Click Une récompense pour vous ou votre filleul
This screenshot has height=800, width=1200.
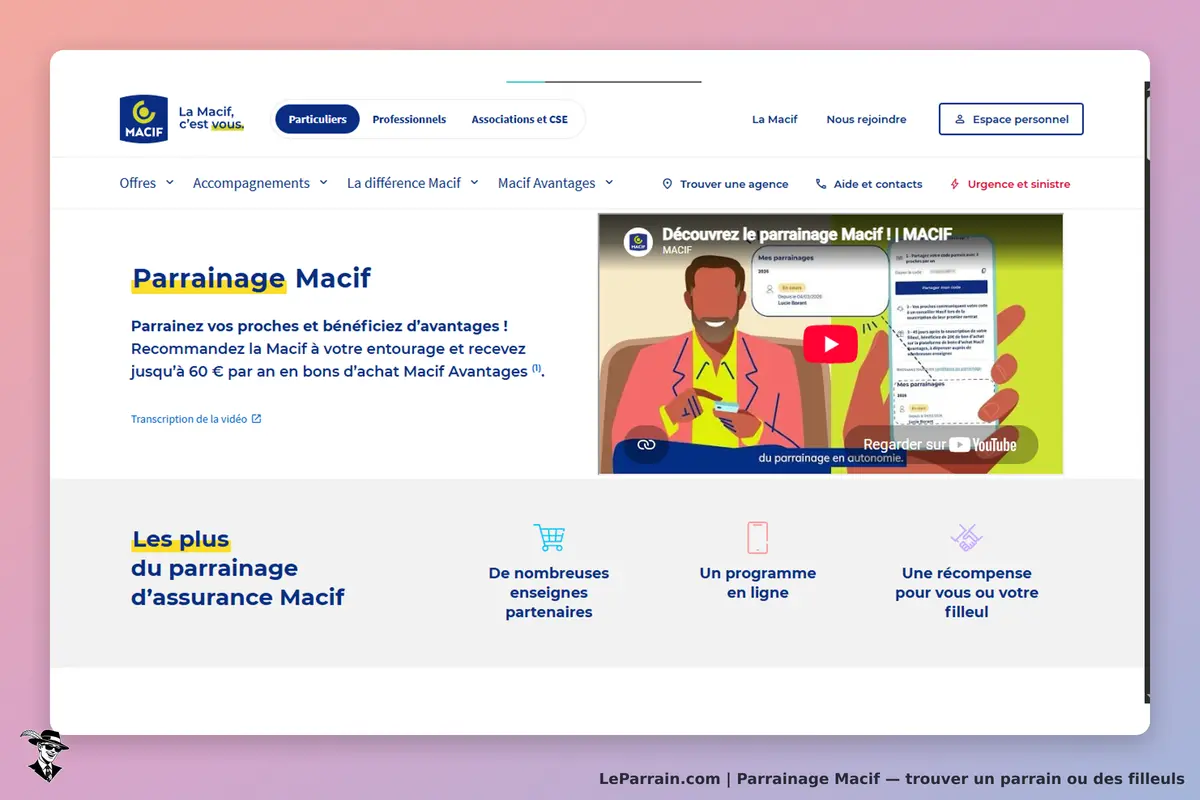pos(966,593)
